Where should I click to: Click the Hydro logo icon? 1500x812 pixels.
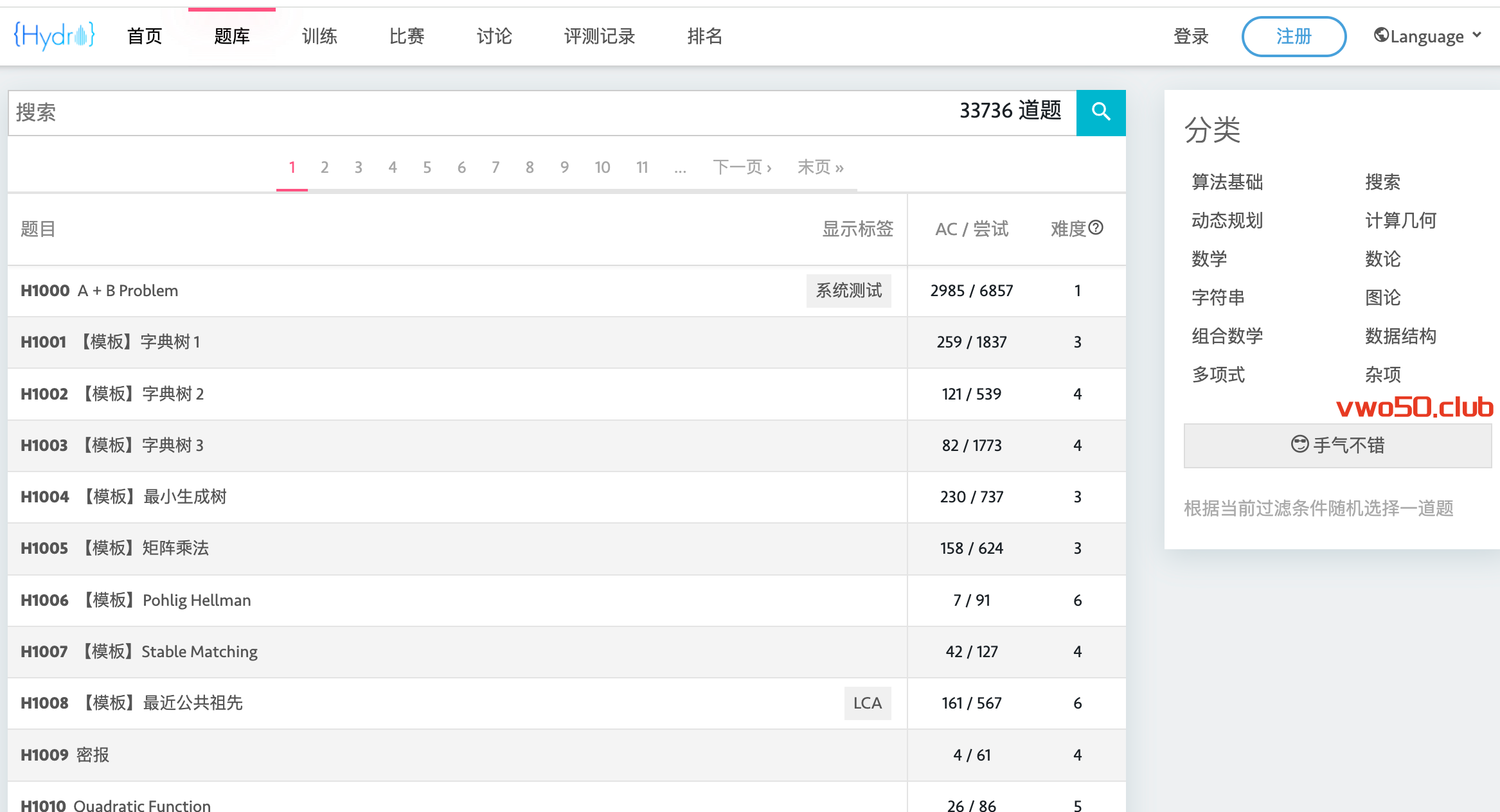click(x=55, y=36)
